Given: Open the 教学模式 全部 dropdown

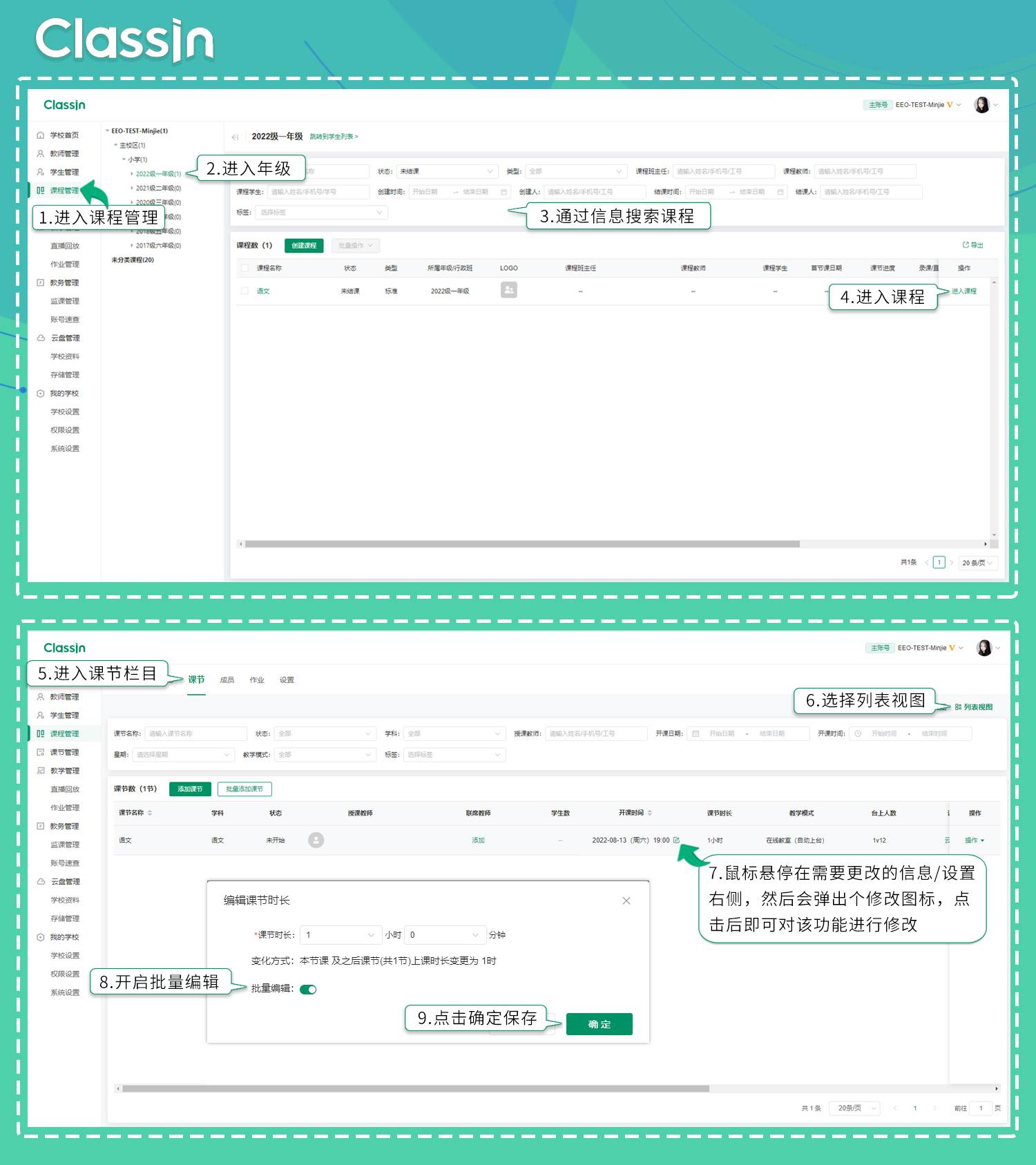Looking at the screenshot, I should tap(325, 755).
